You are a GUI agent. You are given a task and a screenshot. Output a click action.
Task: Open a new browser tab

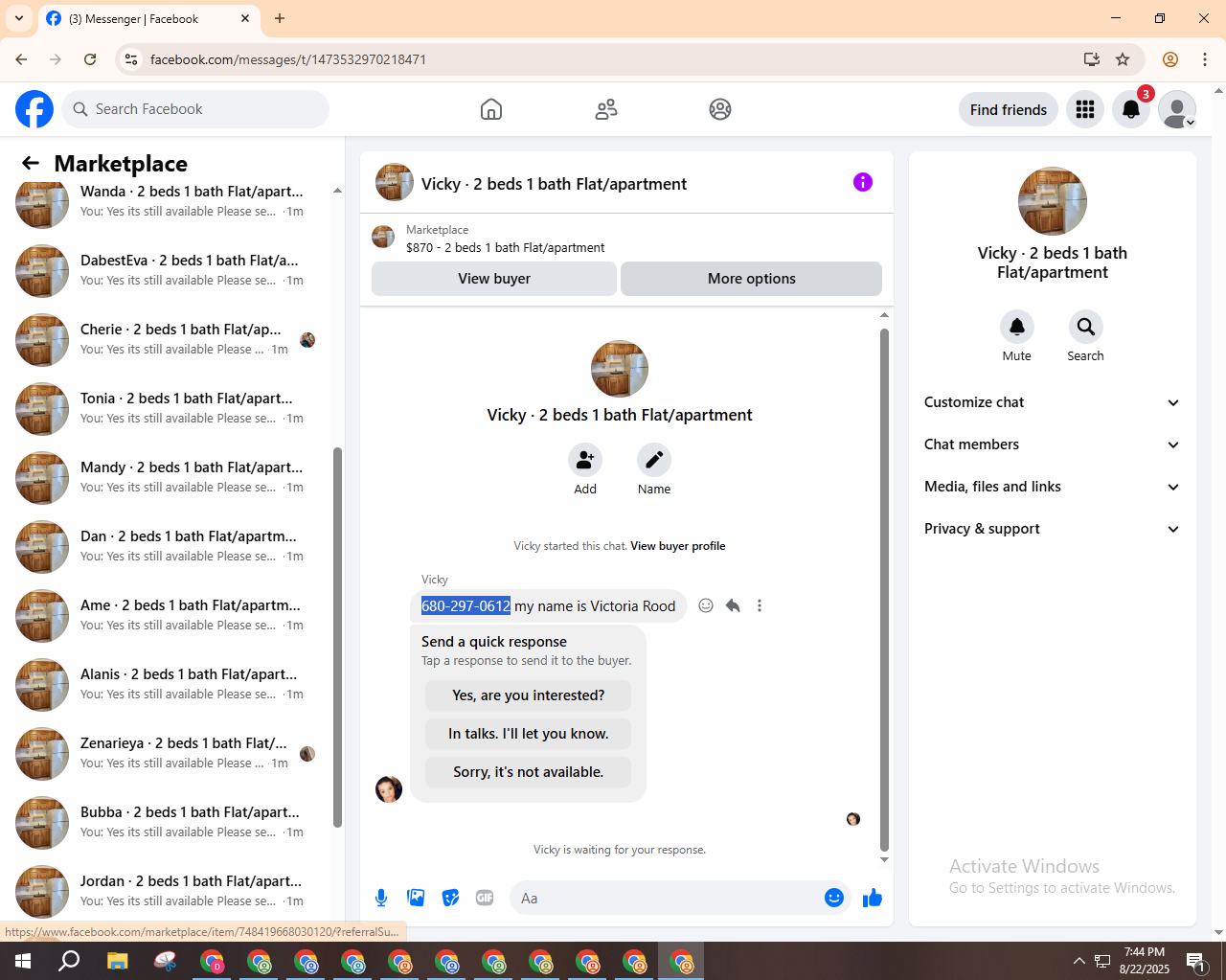tap(280, 18)
